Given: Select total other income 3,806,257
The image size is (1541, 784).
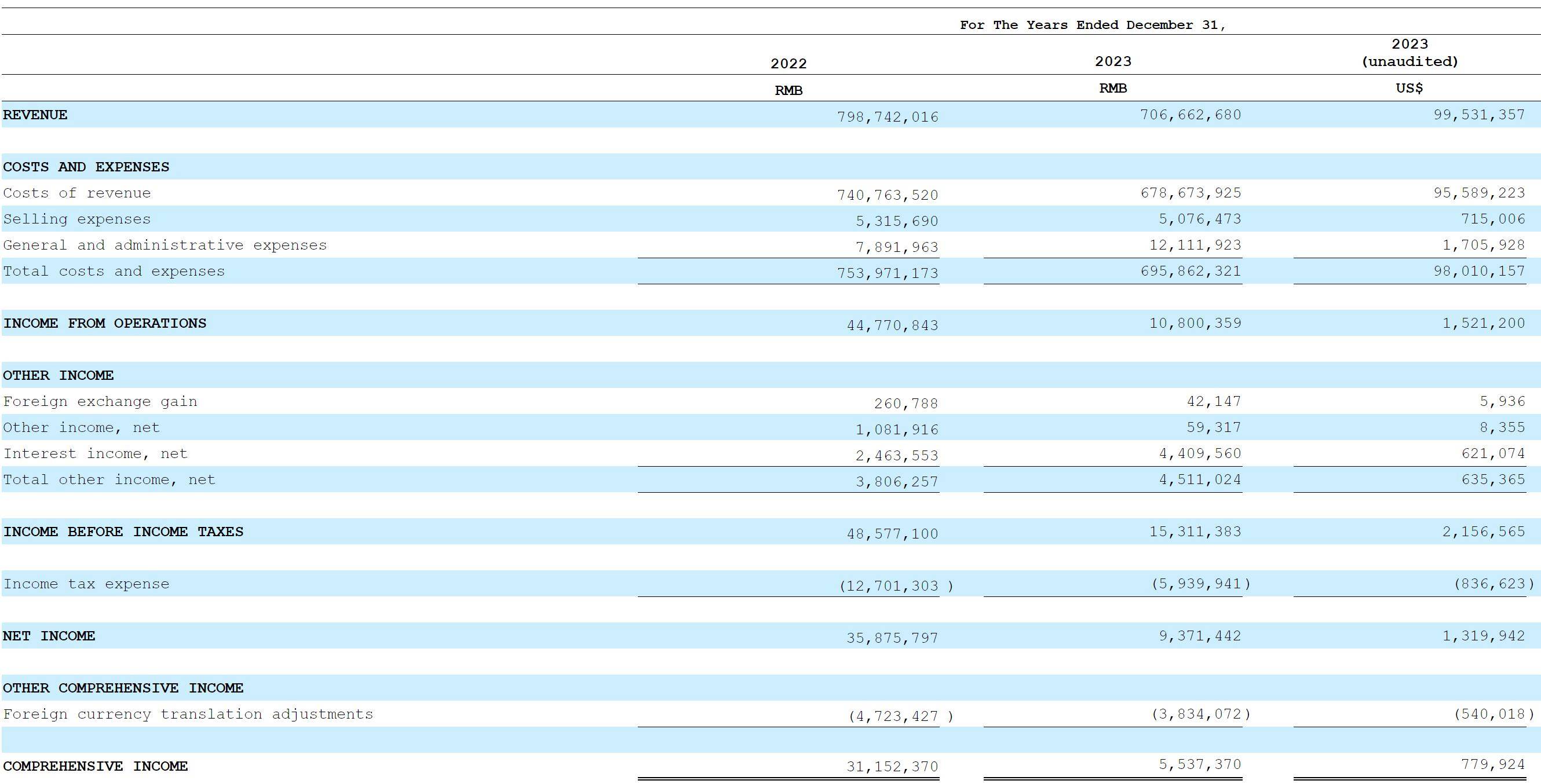Looking at the screenshot, I should (x=897, y=482).
